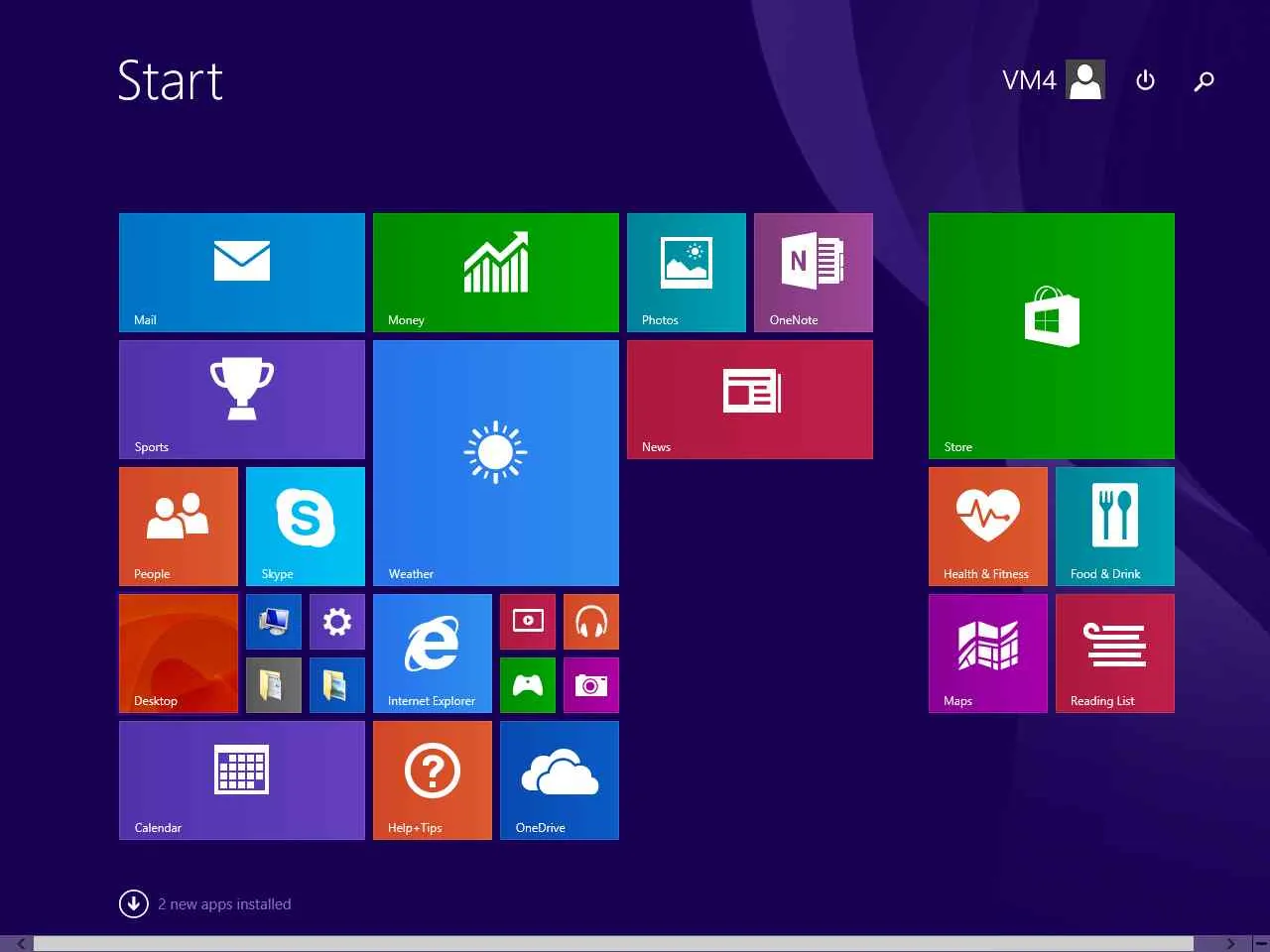Open the Weather tile
This screenshot has width=1270, height=952.
[496, 463]
